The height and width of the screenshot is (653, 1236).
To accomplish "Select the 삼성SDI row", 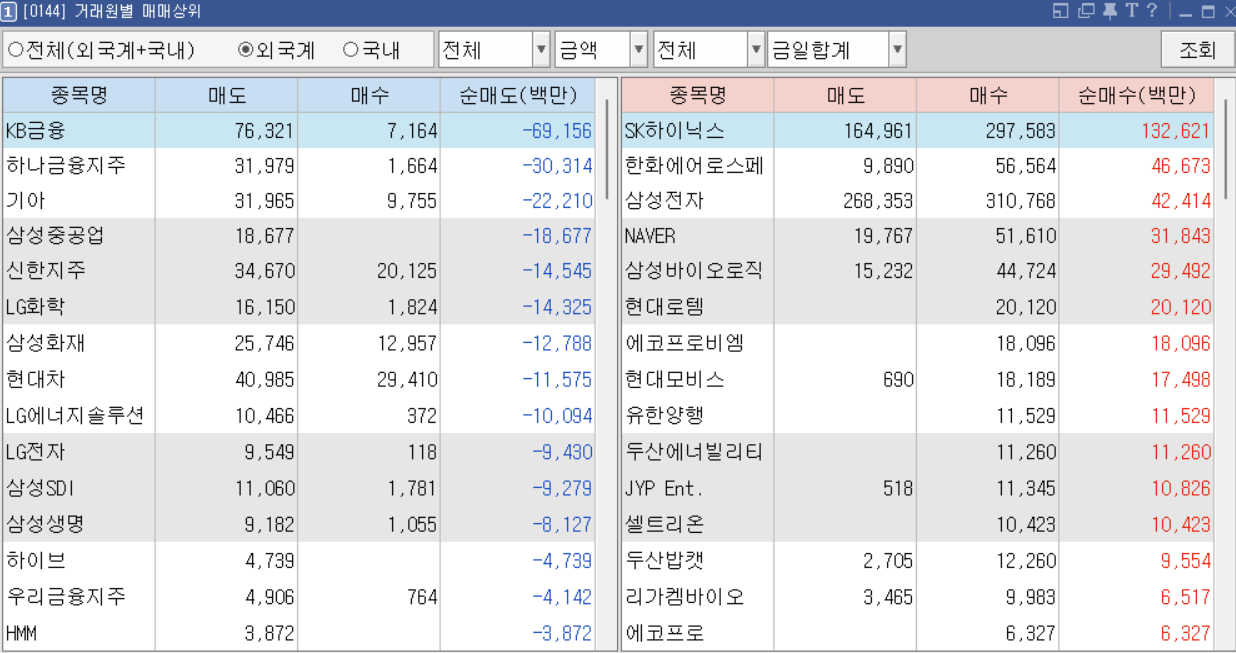I will click(x=299, y=488).
